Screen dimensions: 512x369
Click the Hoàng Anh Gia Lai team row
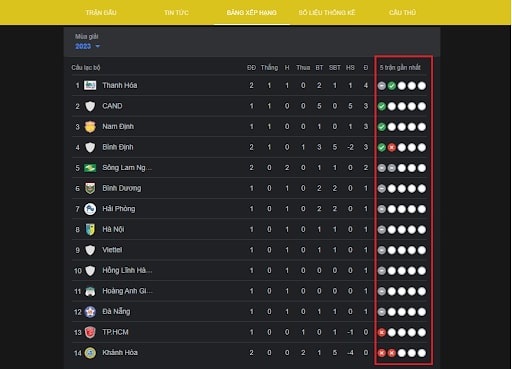(249, 291)
